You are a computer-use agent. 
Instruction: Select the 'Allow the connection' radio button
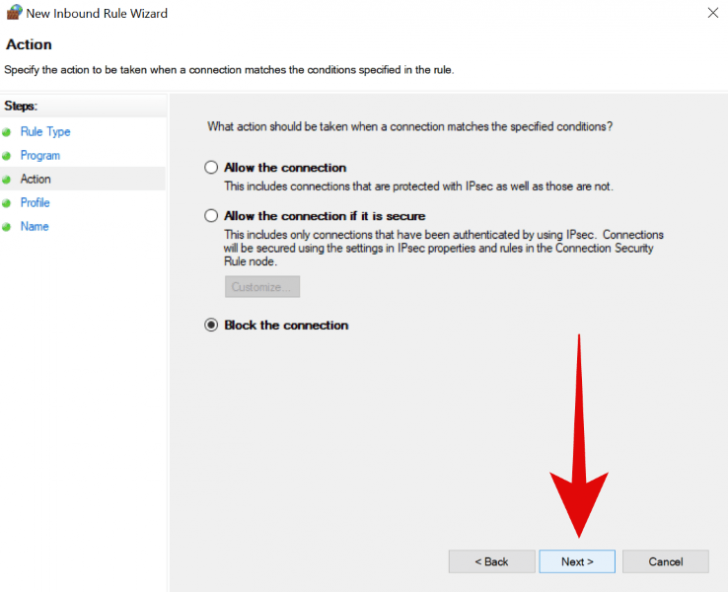click(211, 168)
